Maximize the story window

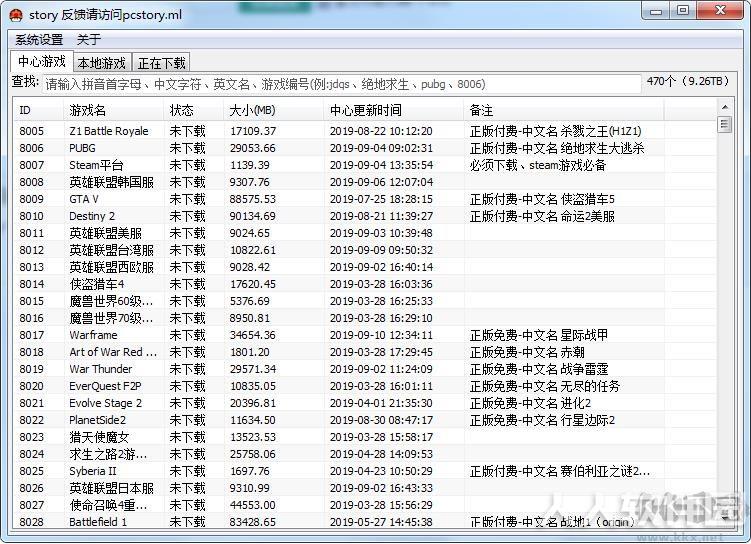(x=683, y=11)
